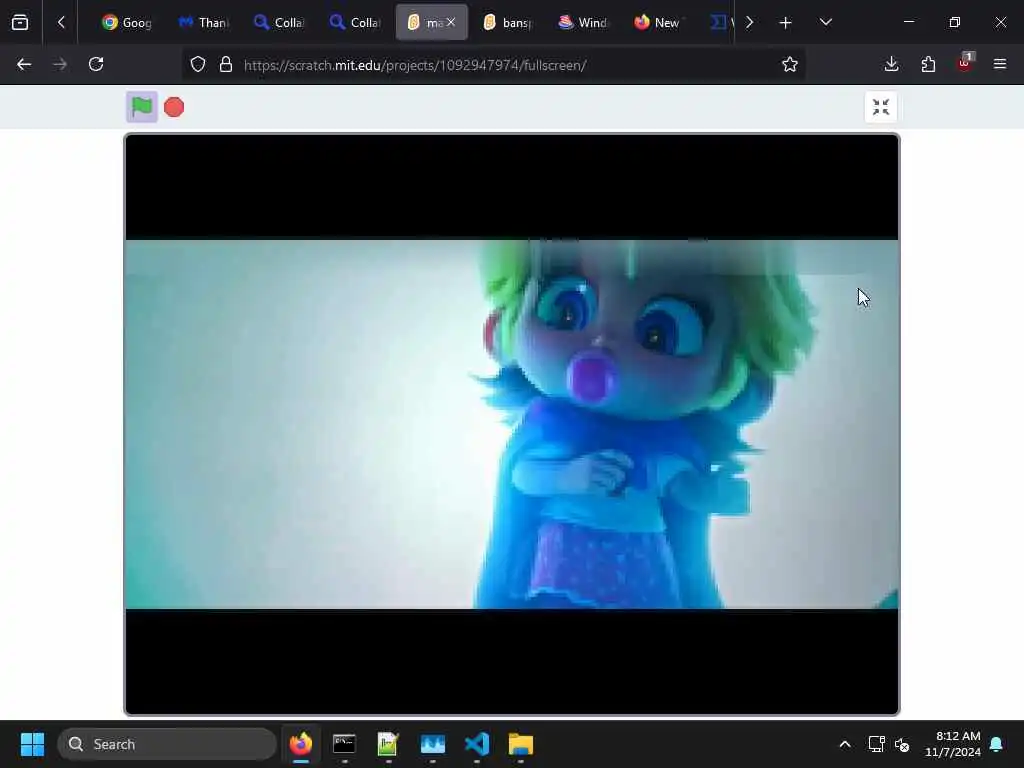Viewport: 1024px width, 768px height.
Task: Open Firefox application hamburger menu
Action: click(1000, 65)
